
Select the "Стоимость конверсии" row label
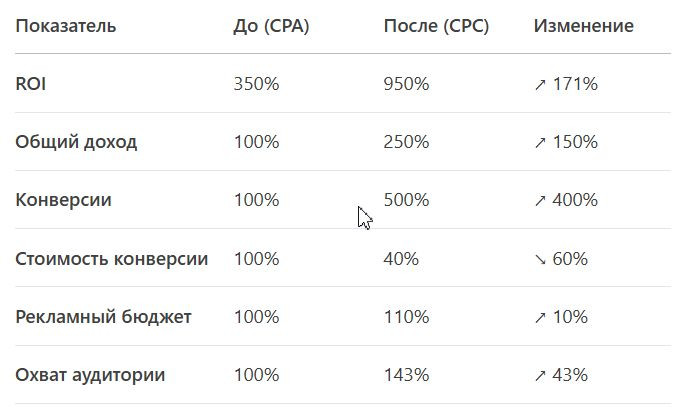(112, 259)
